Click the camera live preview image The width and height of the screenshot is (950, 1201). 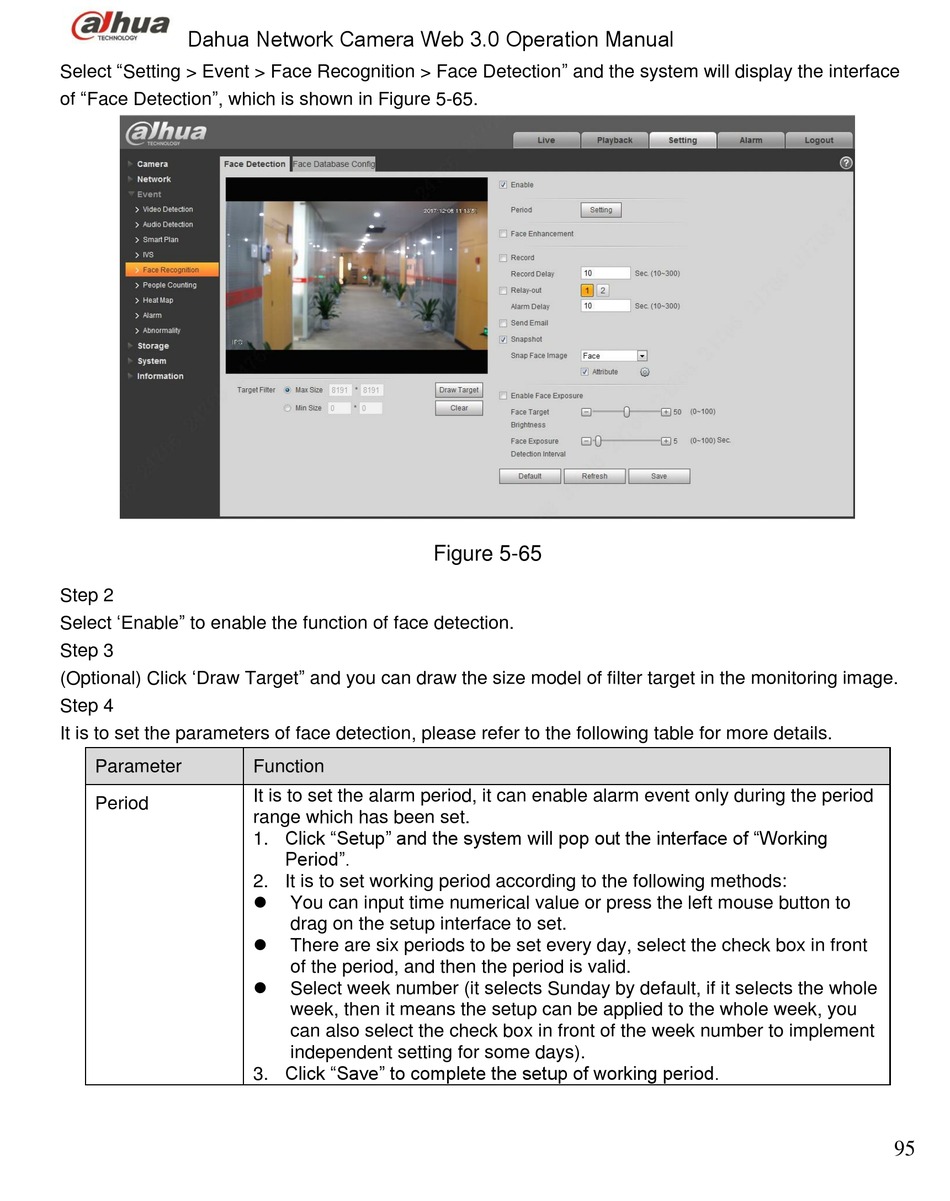click(357, 275)
